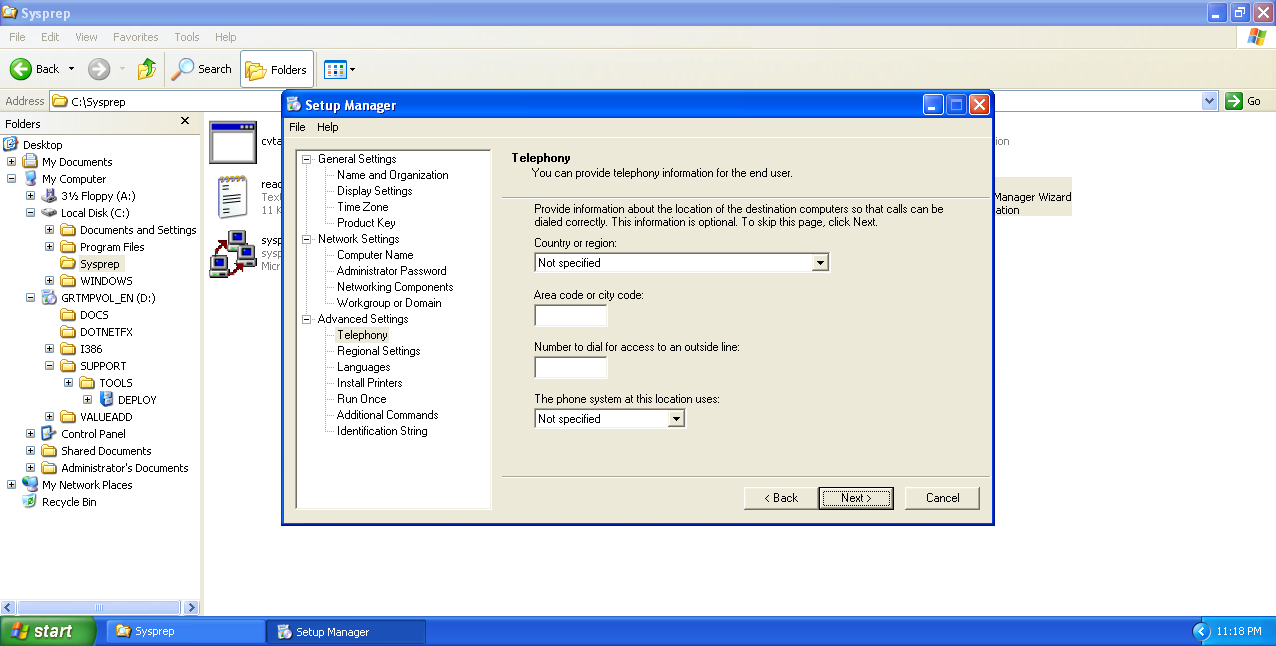Open Search in the Sysprep Explorer window
The height and width of the screenshot is (646, 1276).
(x=202, y=69)
